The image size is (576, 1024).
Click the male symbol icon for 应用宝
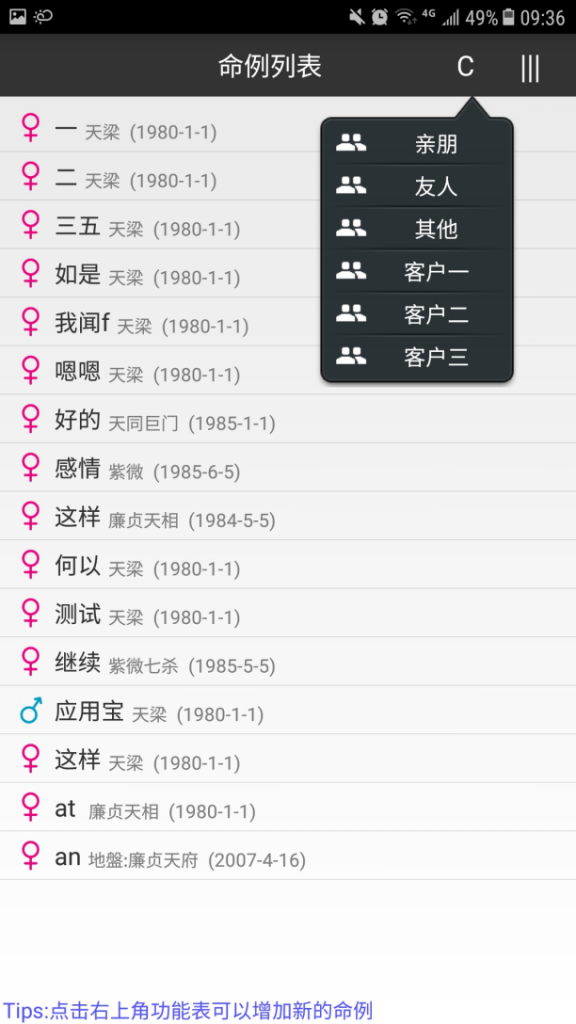[x=31, y=711]
